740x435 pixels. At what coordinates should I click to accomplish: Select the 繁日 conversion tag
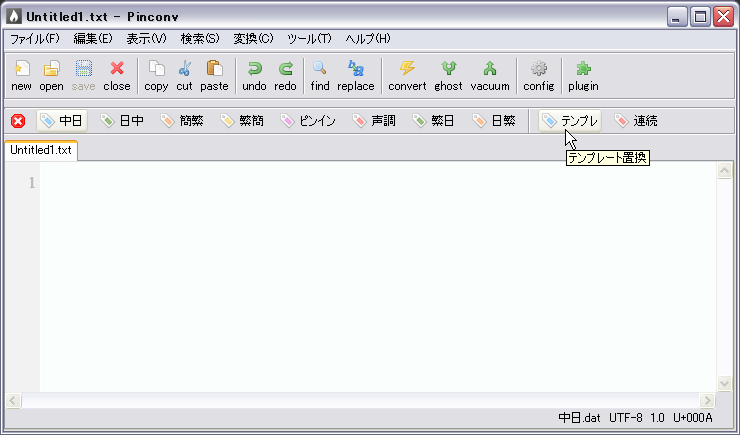pyautogui.click(x=434, y=121)
